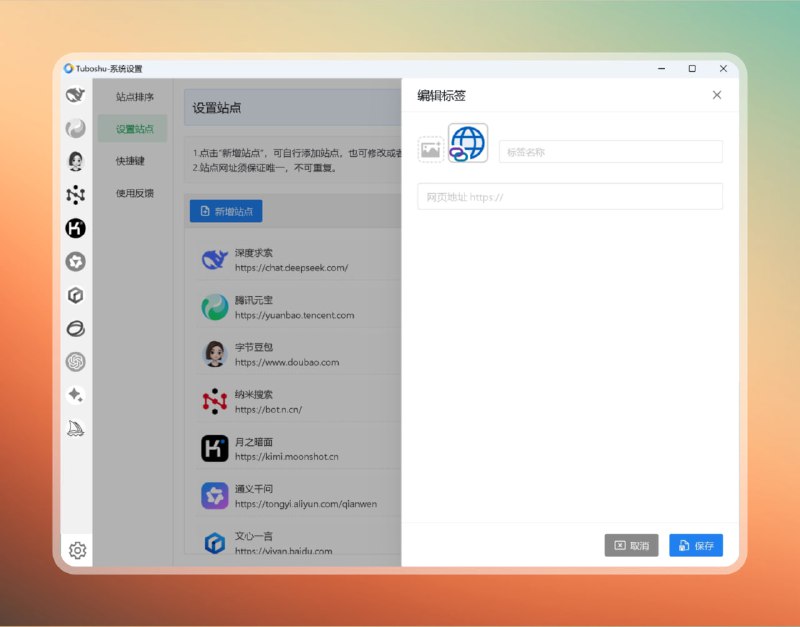Open settings via the gear icon

(x=78, y=550)
